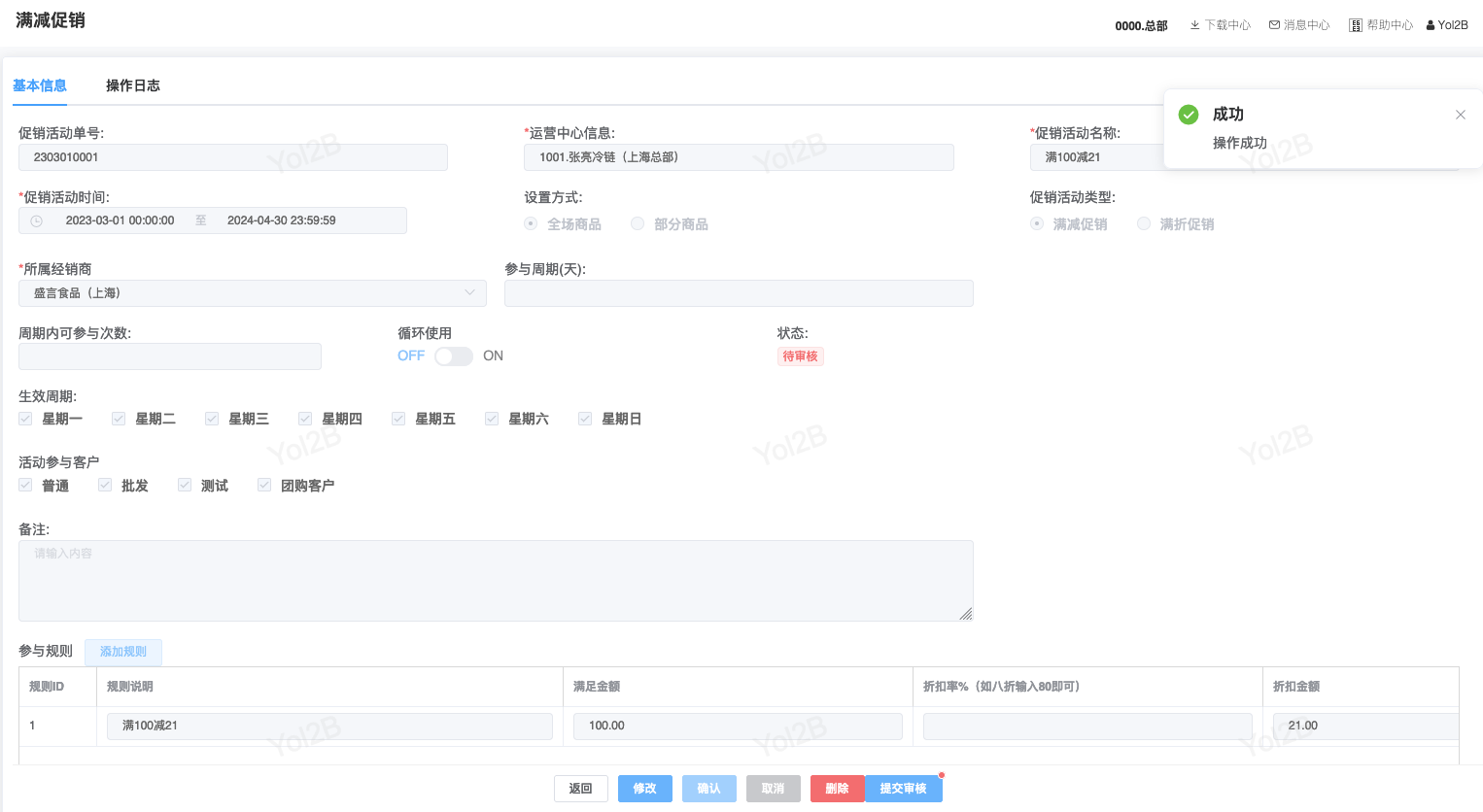Select the 全场商品 radio option
This screenshot has height=812, width=1483.
tap(531, 223)
